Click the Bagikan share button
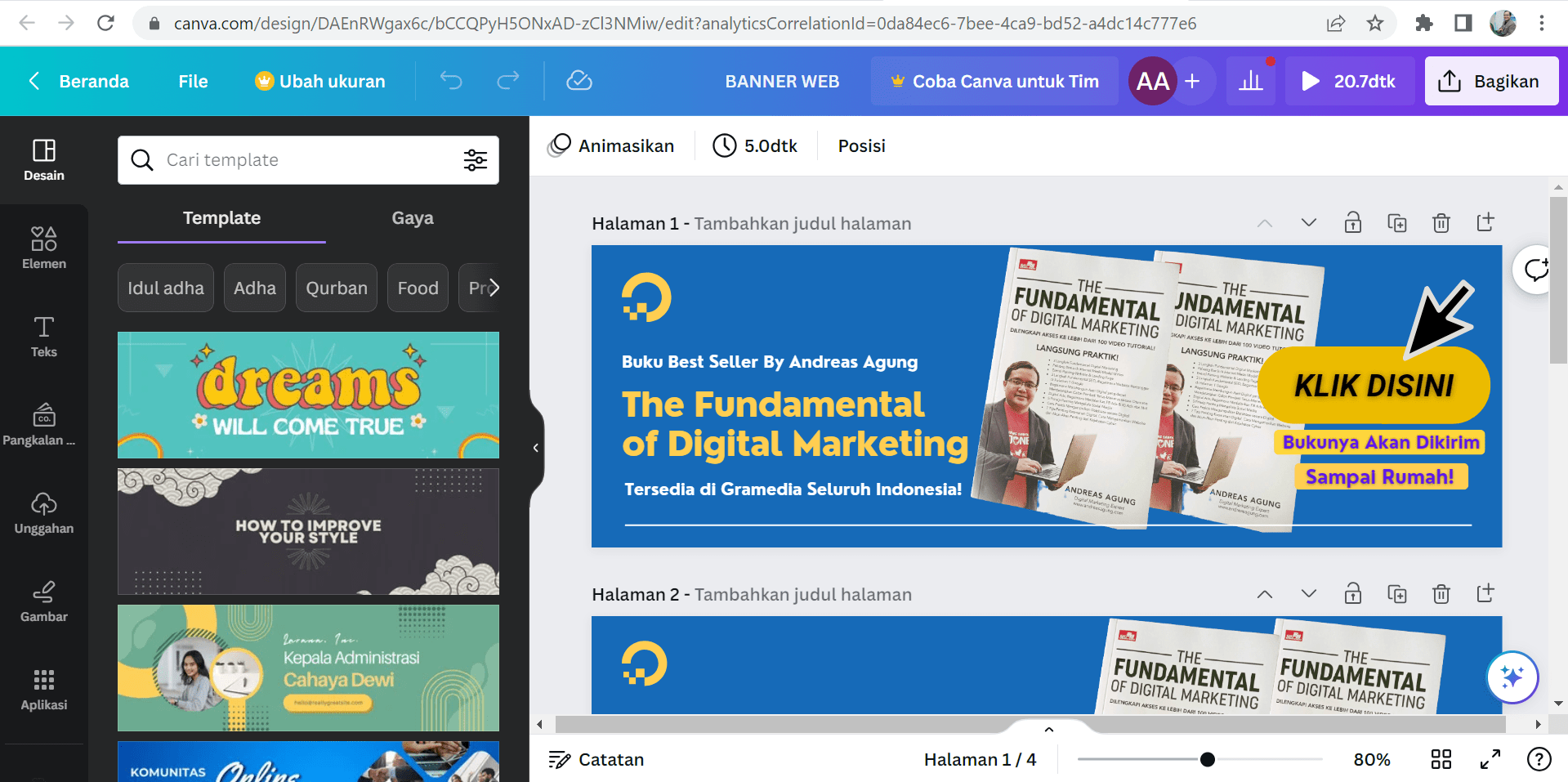 1491,81
